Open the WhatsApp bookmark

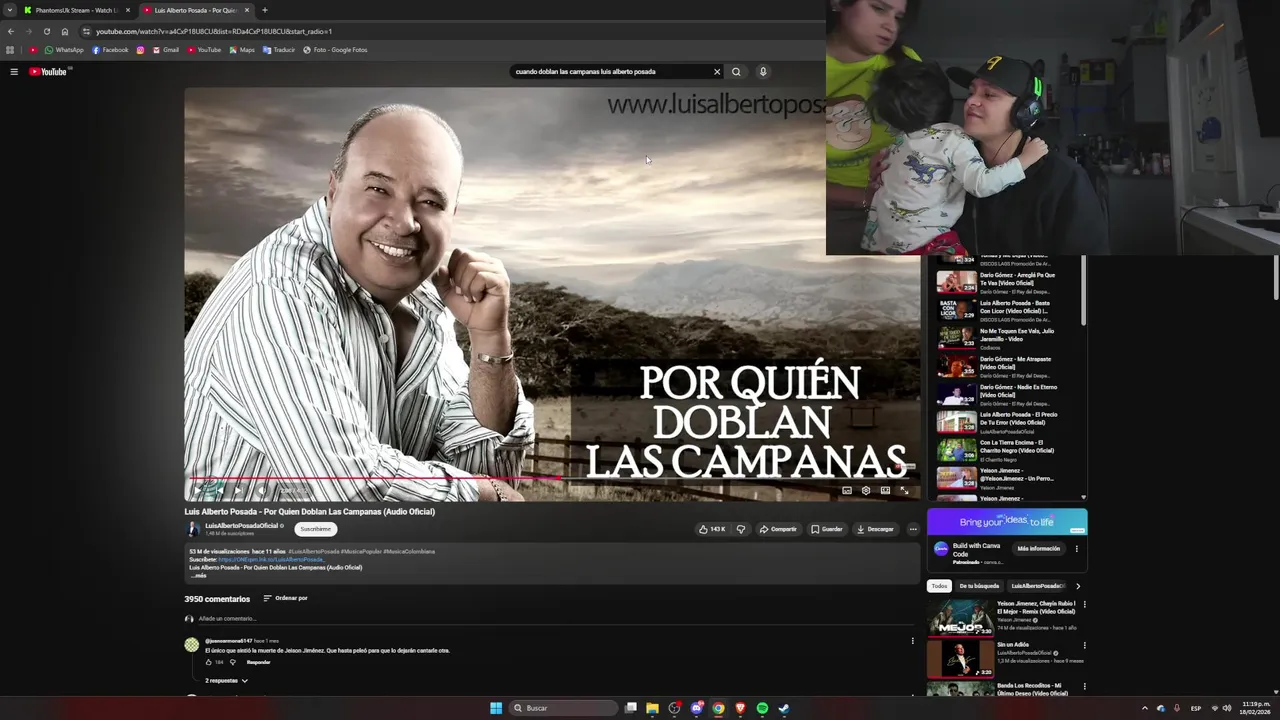point(64,50)
